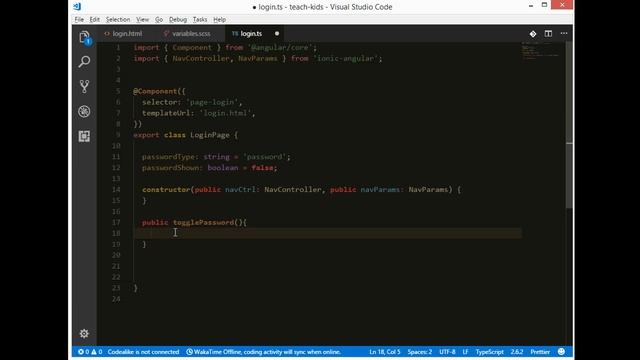Image resolution: width=640 pixels, height=360 pixels.
Task: Click the Prettier status bar item
Action: [x=540, y=351]
